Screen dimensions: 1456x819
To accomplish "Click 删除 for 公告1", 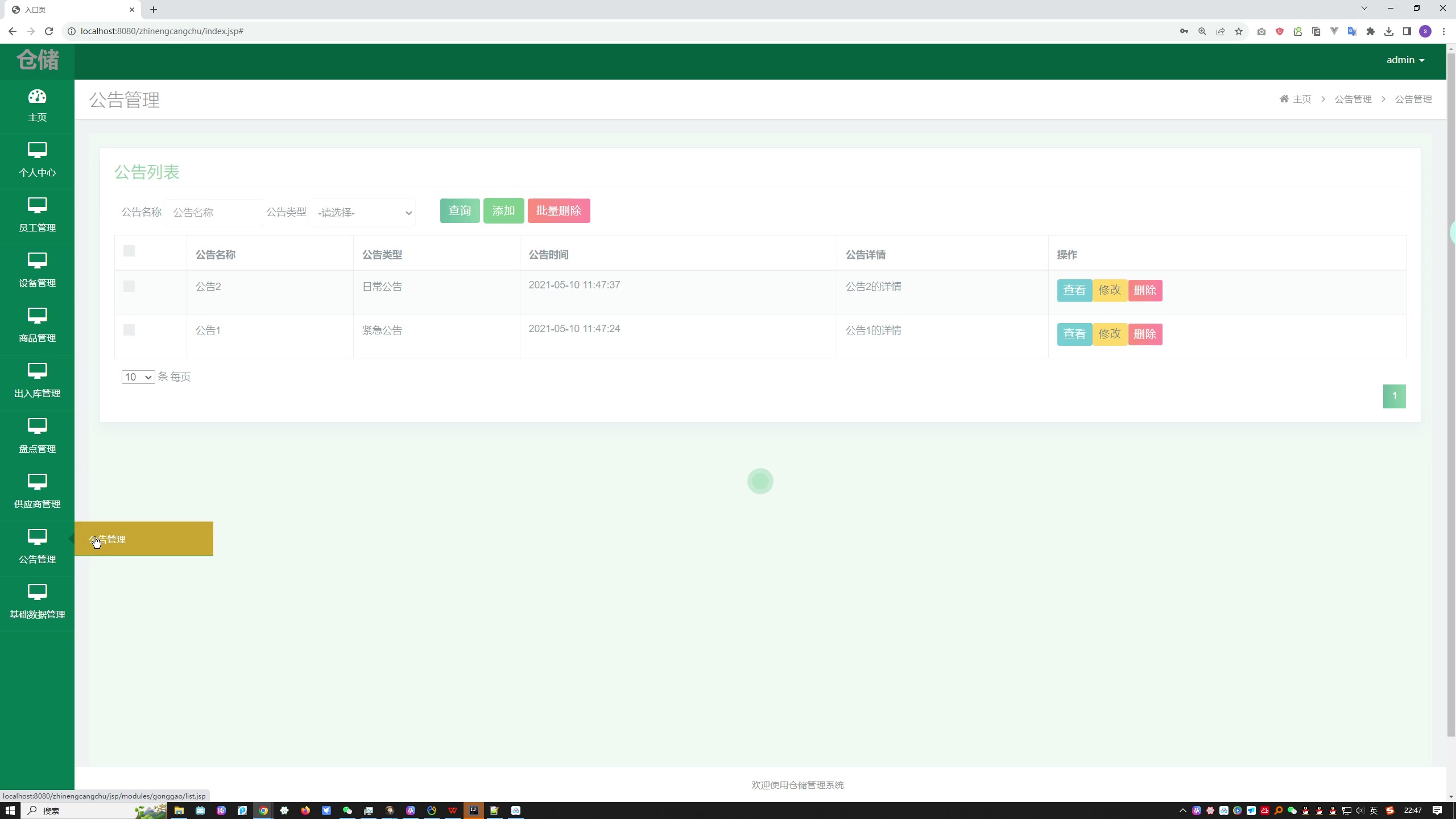I will point(1145,334).
